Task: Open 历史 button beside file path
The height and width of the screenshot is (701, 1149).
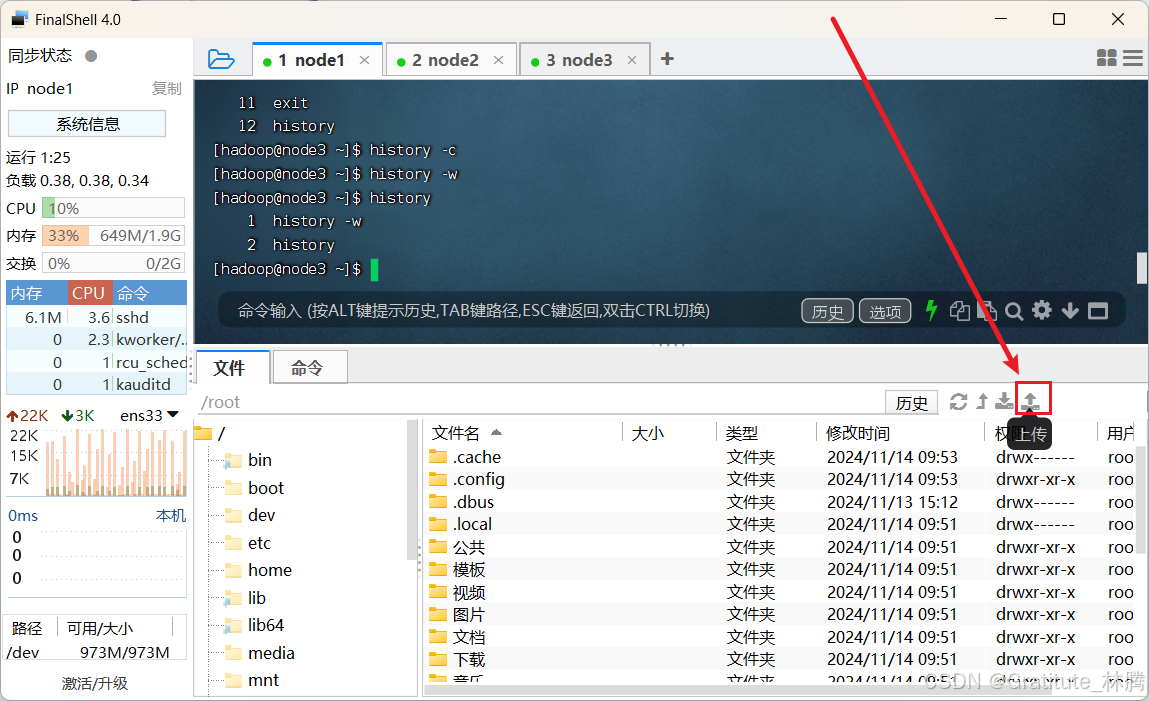Action: click(912, 402)
